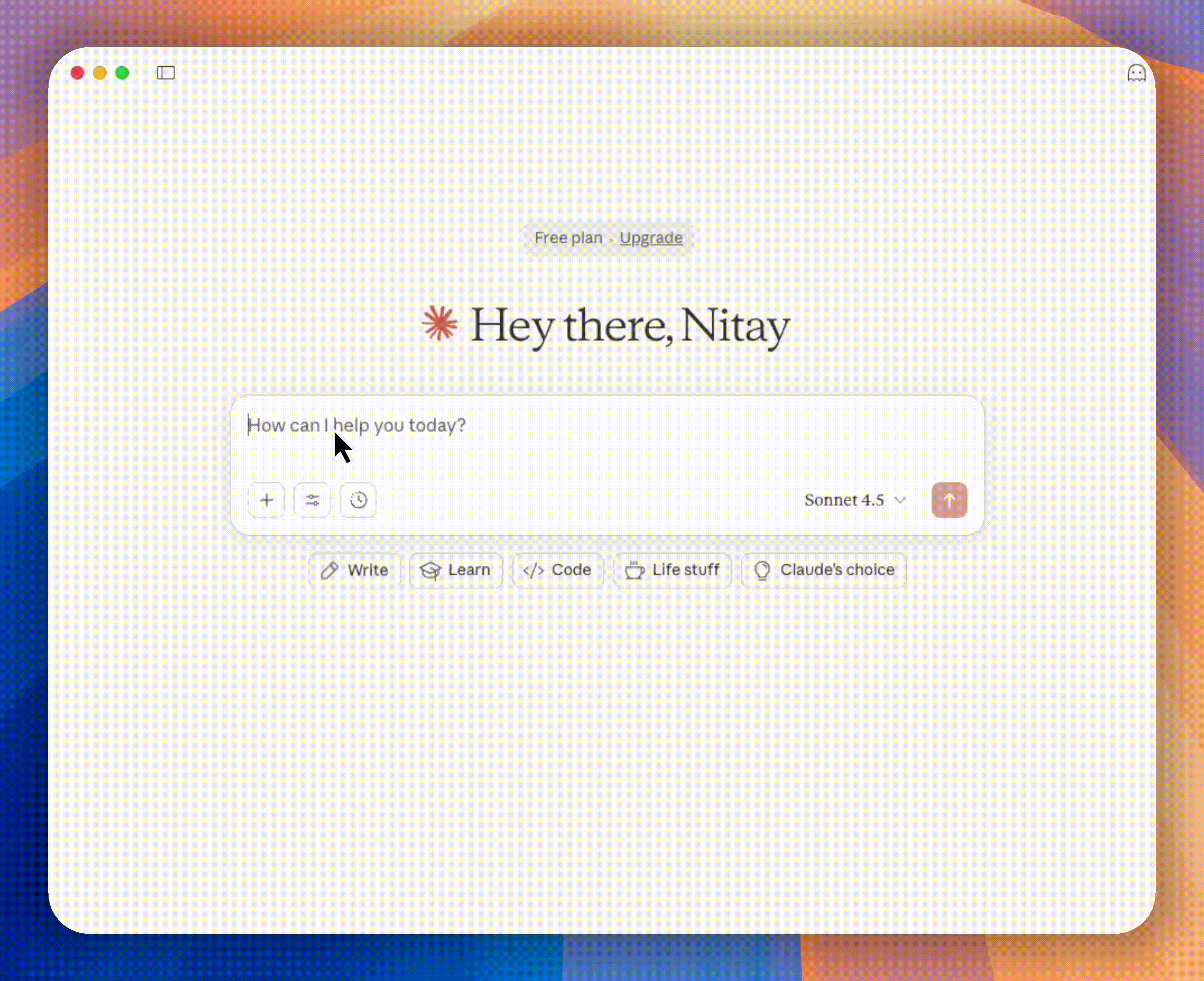Click the 'Hey there, Nitay' greeting

(x=630, y=326)
